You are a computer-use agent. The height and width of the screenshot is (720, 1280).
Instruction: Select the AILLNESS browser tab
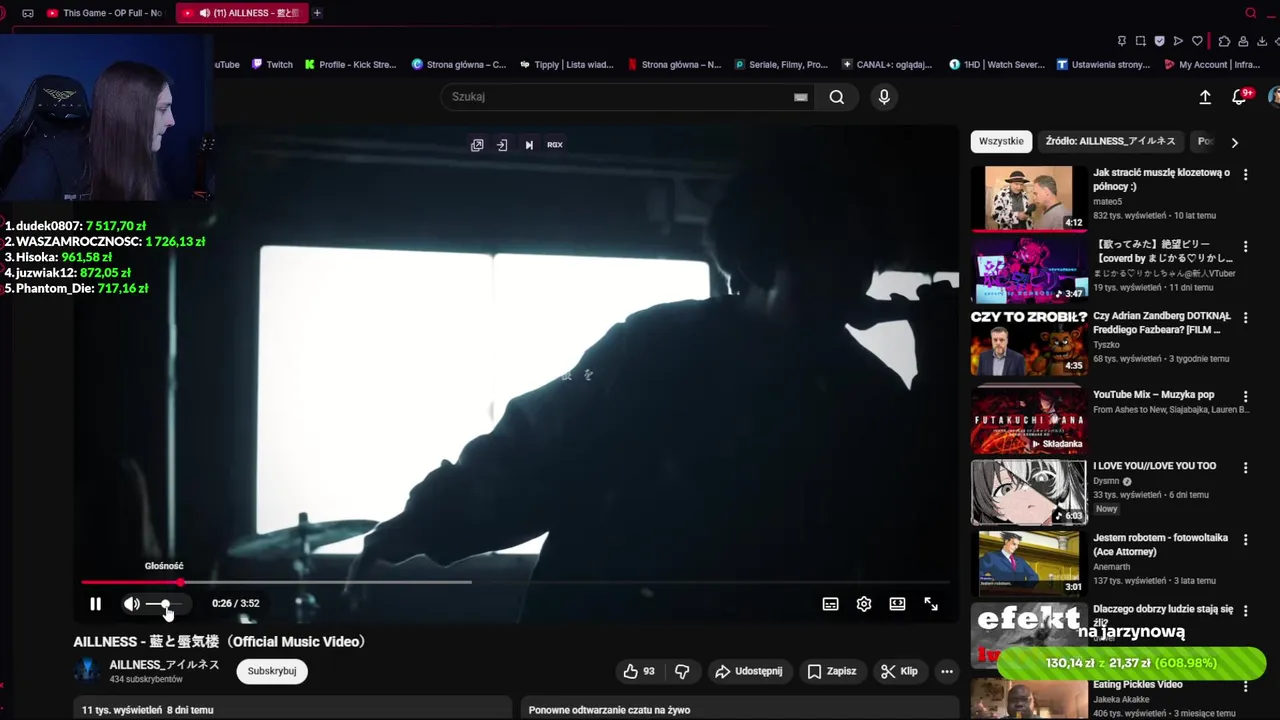243,13
